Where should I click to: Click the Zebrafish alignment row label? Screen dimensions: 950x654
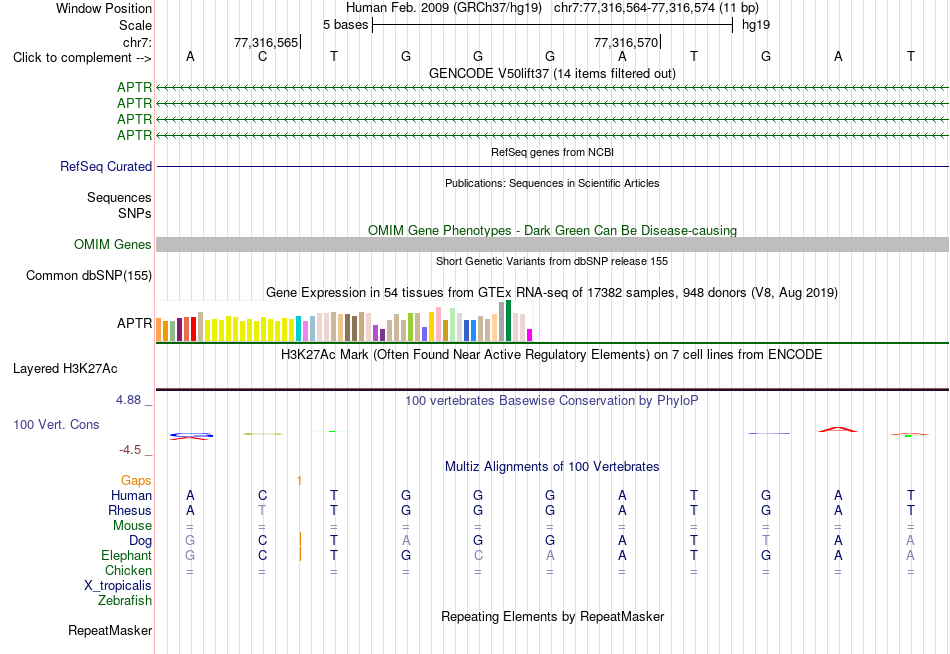pyautogui.click(x=125, y=601)
